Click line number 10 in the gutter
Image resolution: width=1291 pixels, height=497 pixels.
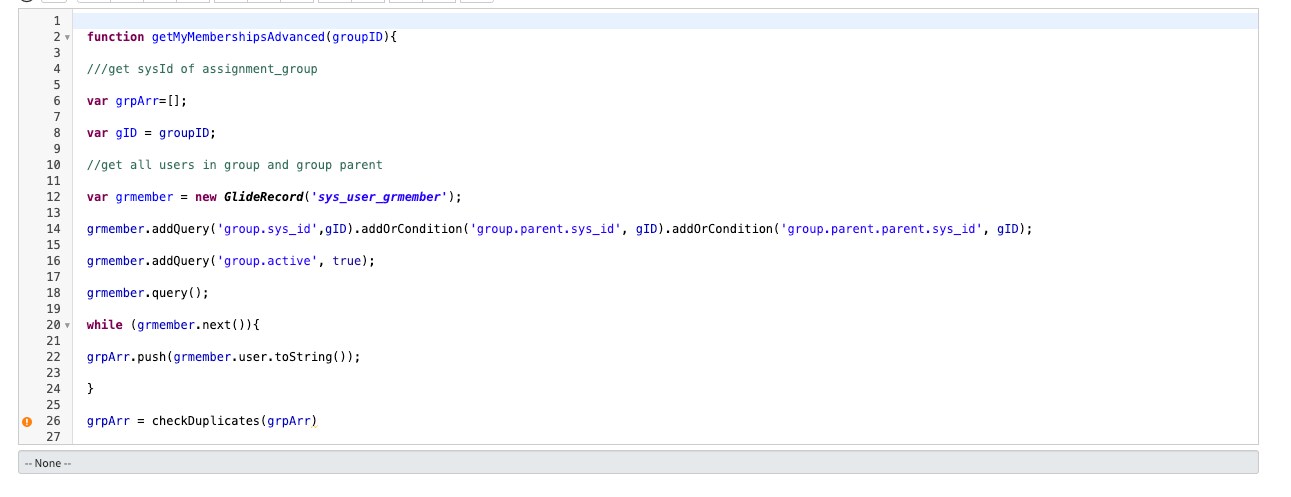pyautogui.click(x=53, y=165)
